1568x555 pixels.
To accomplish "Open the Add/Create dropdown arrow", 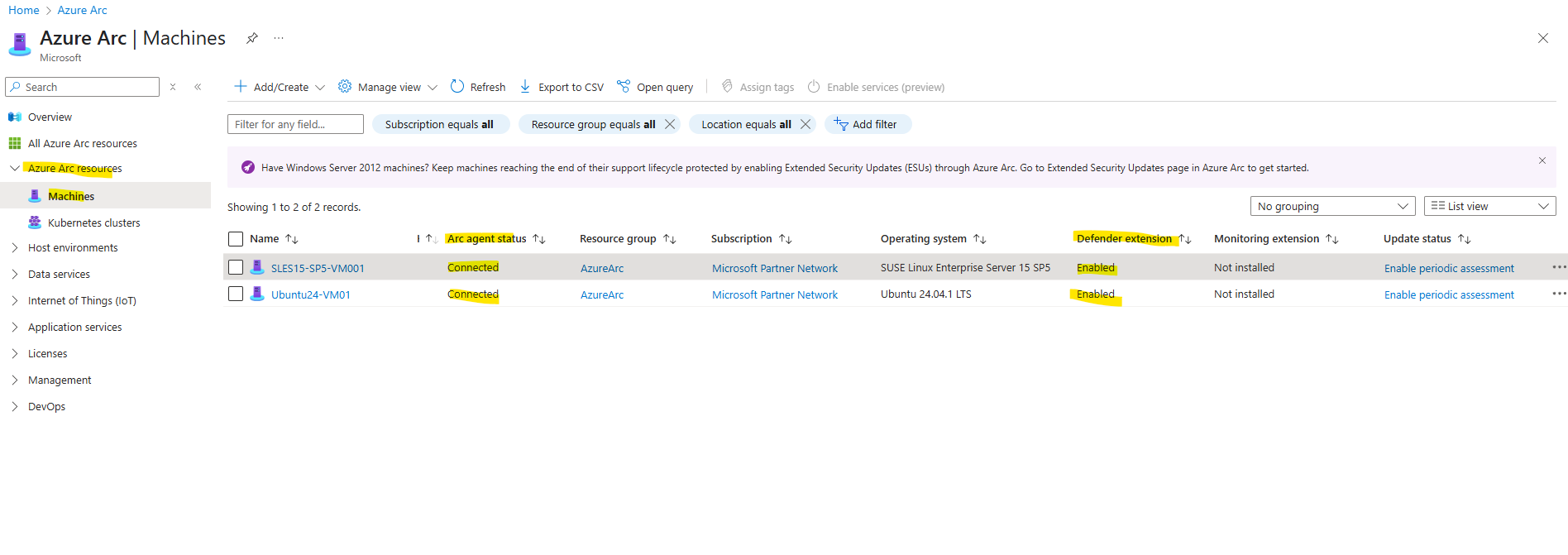I will point(320,87).
